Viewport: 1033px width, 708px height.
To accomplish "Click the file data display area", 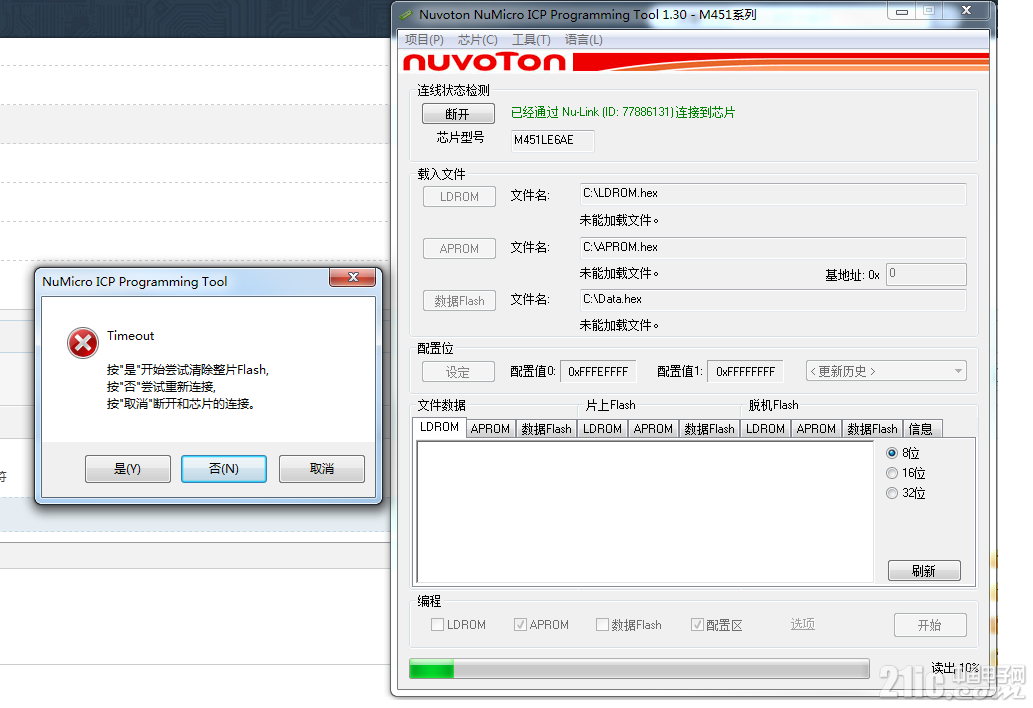I will click(645, 512).
